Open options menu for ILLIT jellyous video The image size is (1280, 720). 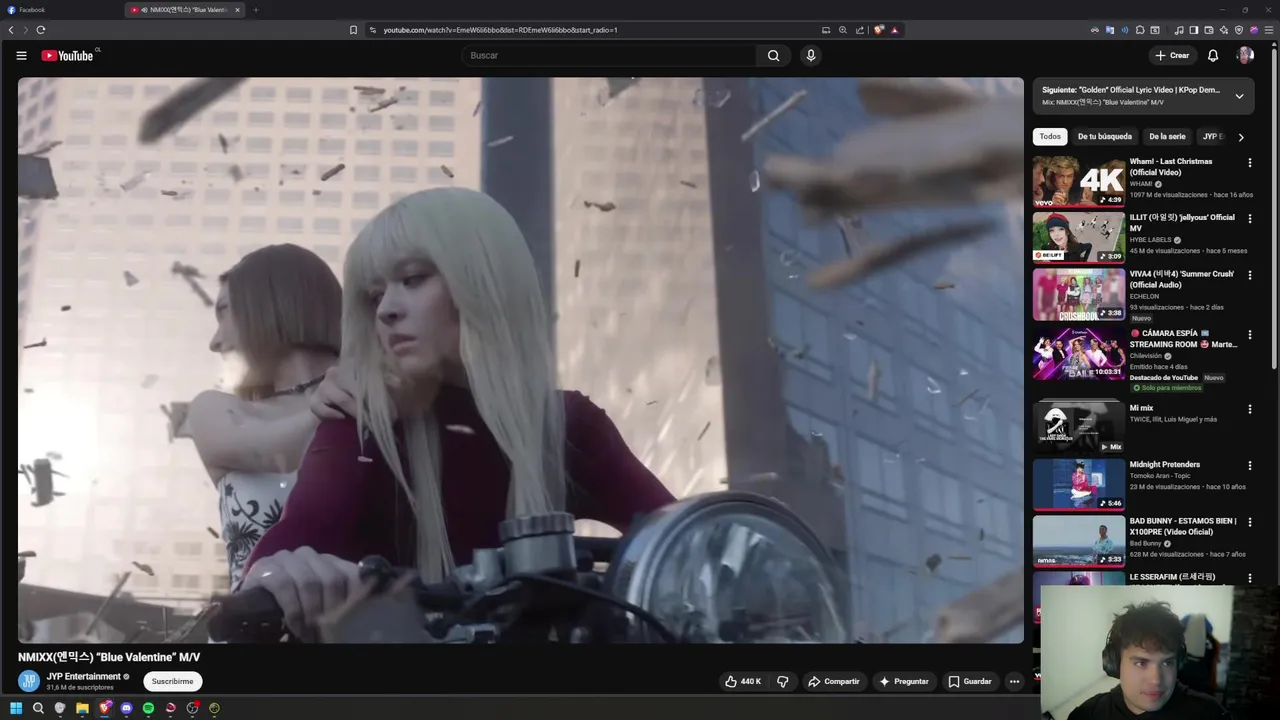pos(1249,219)
